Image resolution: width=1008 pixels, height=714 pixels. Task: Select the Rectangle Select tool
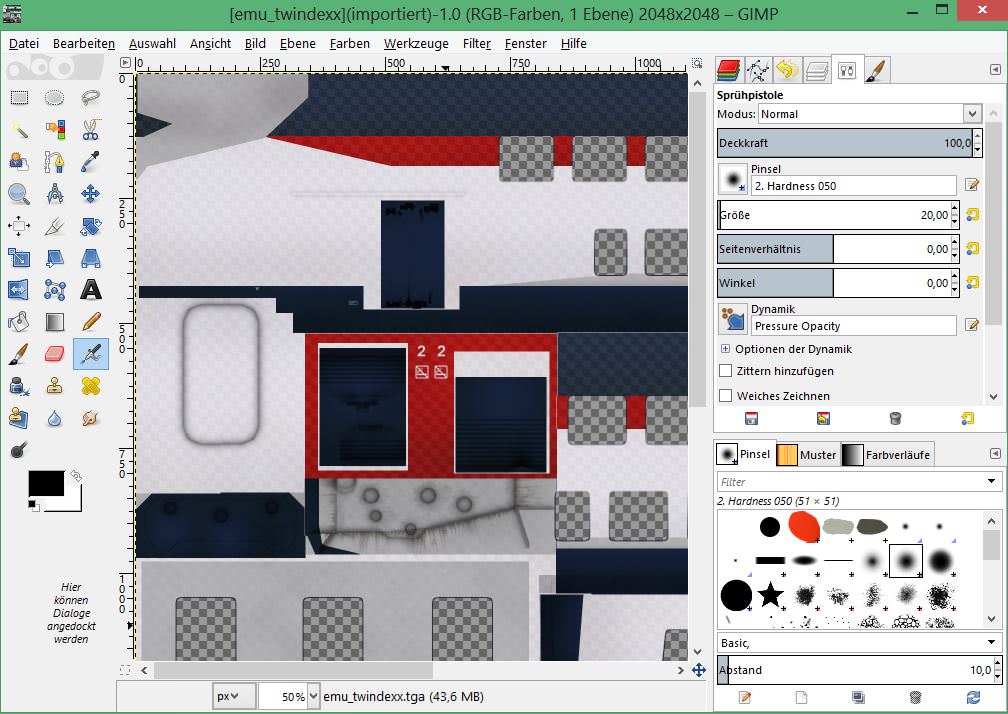(x=19, y=98)
